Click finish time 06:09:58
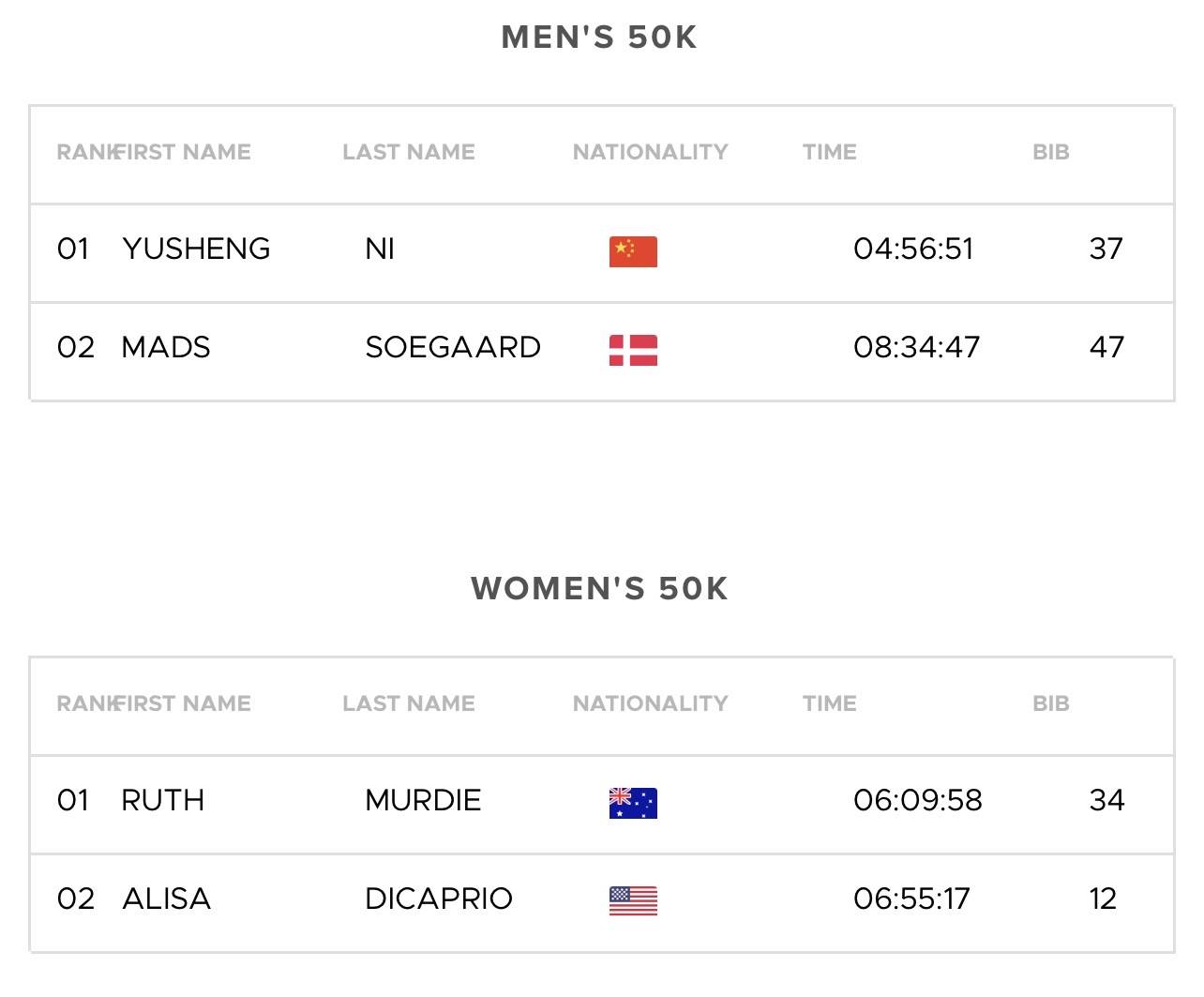Screen dimensions: 1204x997 coord(917,800)
